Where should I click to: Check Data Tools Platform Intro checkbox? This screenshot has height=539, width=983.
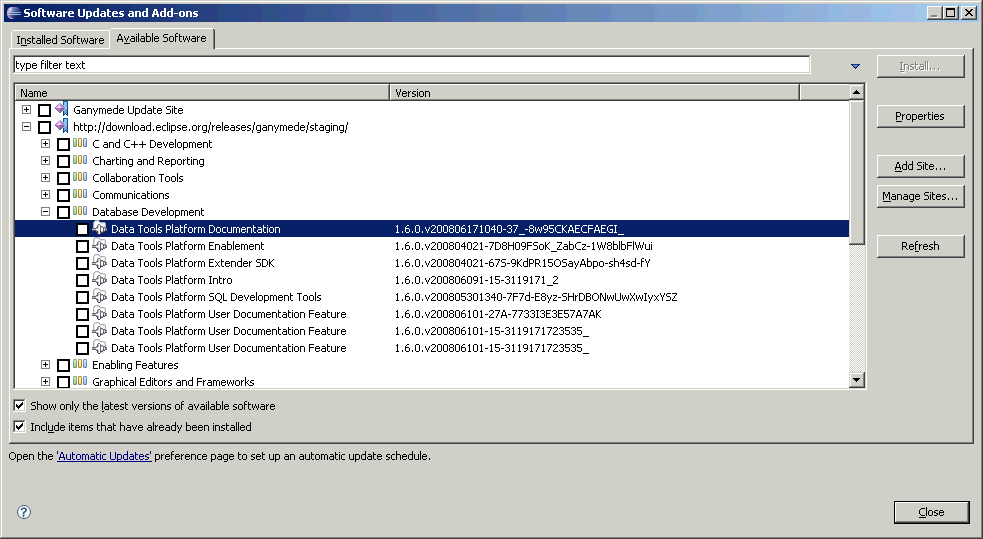coord(82,280)
